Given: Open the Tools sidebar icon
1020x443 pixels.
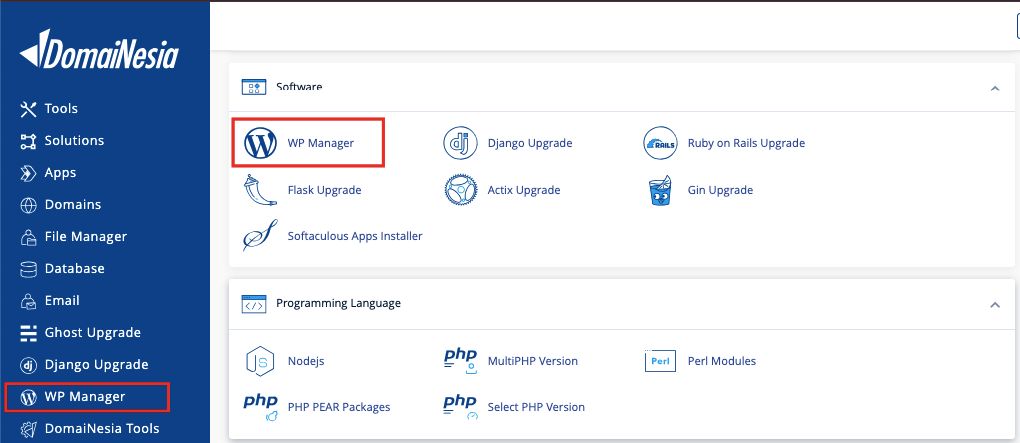Looking at the screenshot, I should click(x=29, y=109).
